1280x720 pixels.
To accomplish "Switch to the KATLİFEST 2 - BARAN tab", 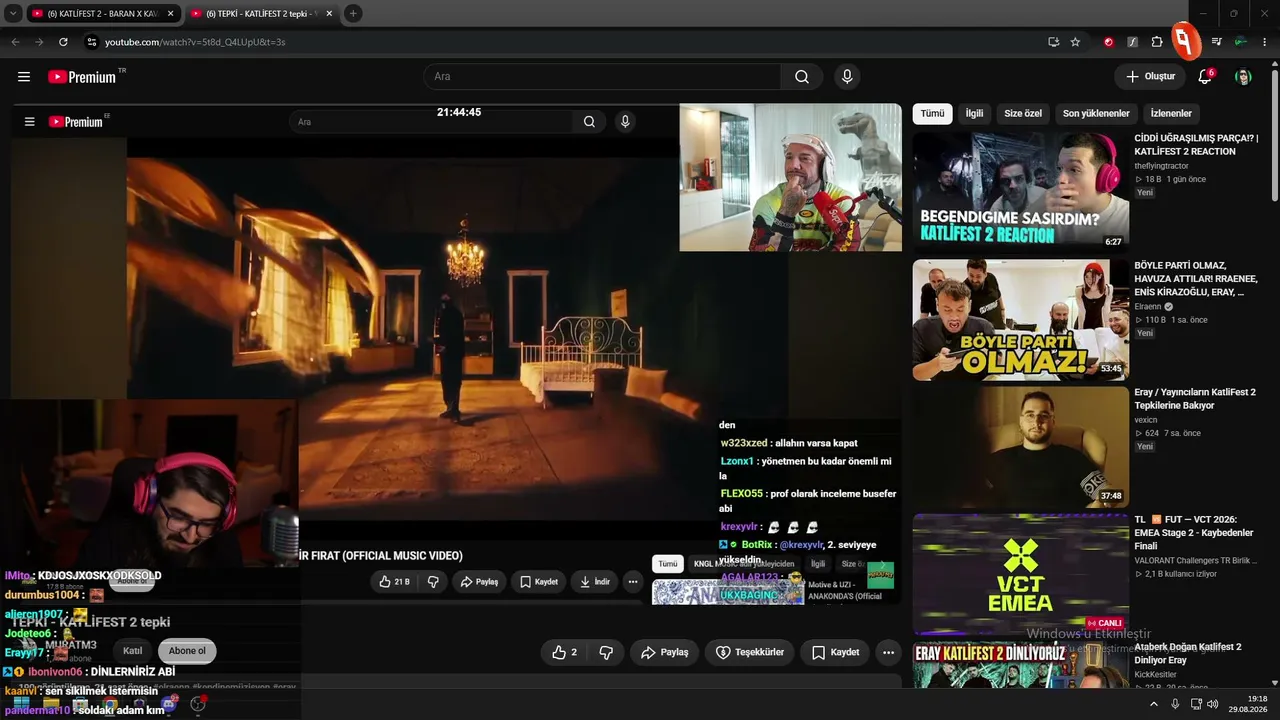I will [x=103, y=14].
